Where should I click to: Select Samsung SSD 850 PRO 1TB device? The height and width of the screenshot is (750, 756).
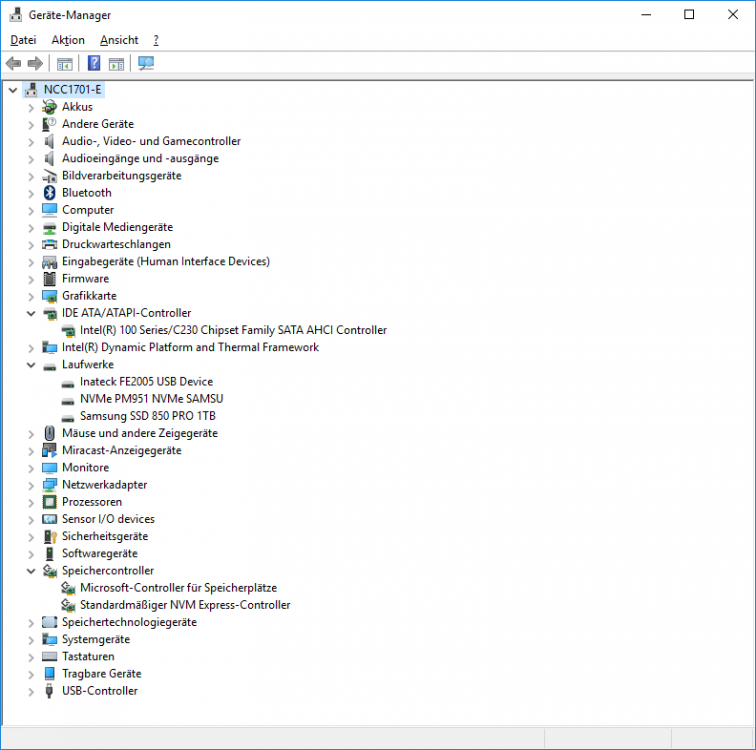[147, 416]
